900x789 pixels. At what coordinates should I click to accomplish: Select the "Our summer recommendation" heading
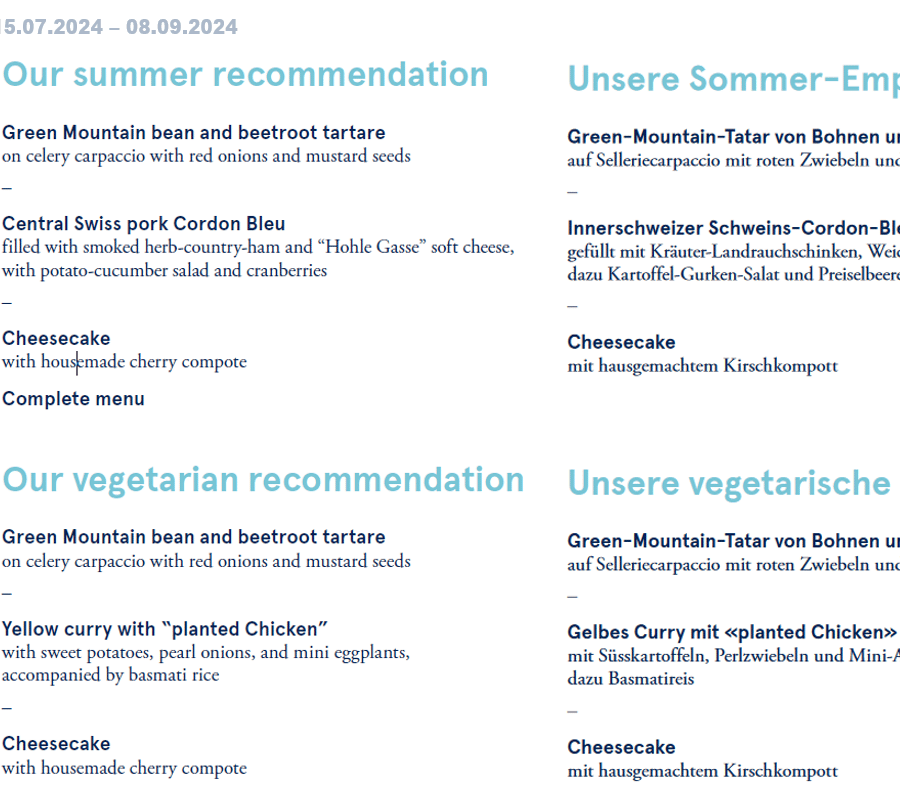(x=245, y=75)
